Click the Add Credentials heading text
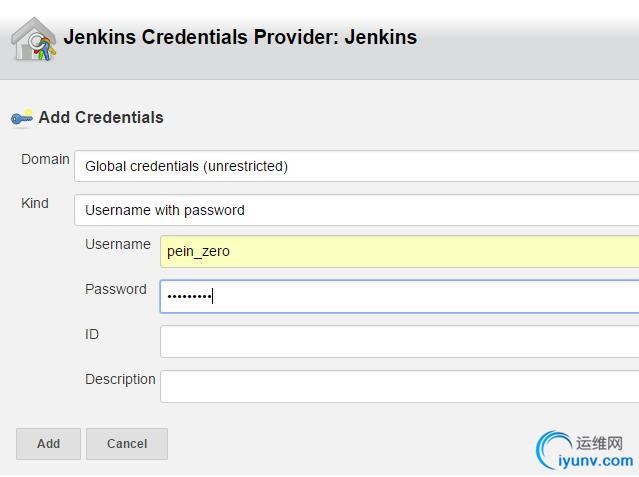This screenshot has width=639, height=477. pos(101,117)
